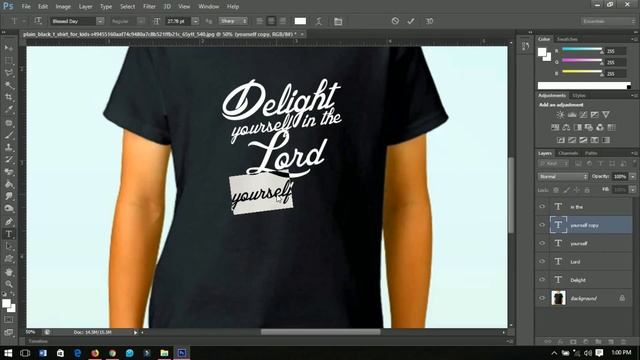Hide the 'Delight' text layer
The image size is (640, 360).
click(542, 280)
